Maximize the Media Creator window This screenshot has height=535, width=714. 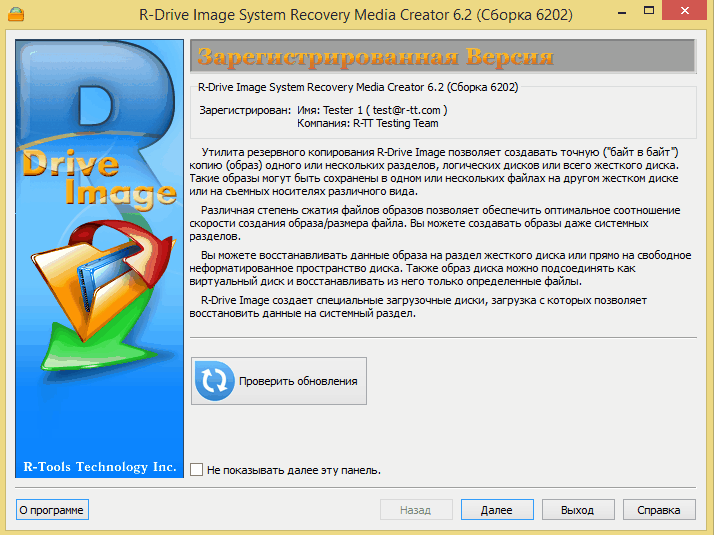649,10
